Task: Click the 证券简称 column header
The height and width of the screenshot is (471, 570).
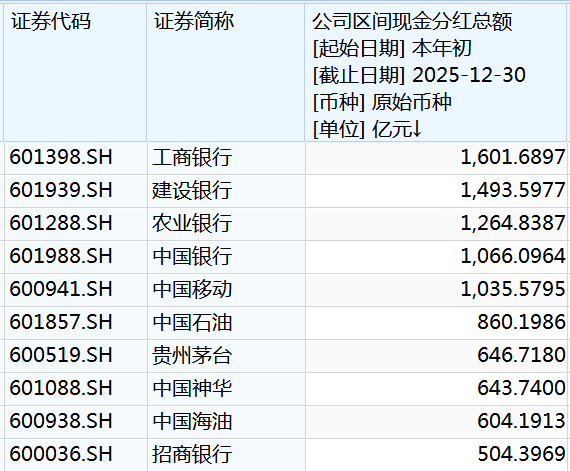Action: [226, 72]
